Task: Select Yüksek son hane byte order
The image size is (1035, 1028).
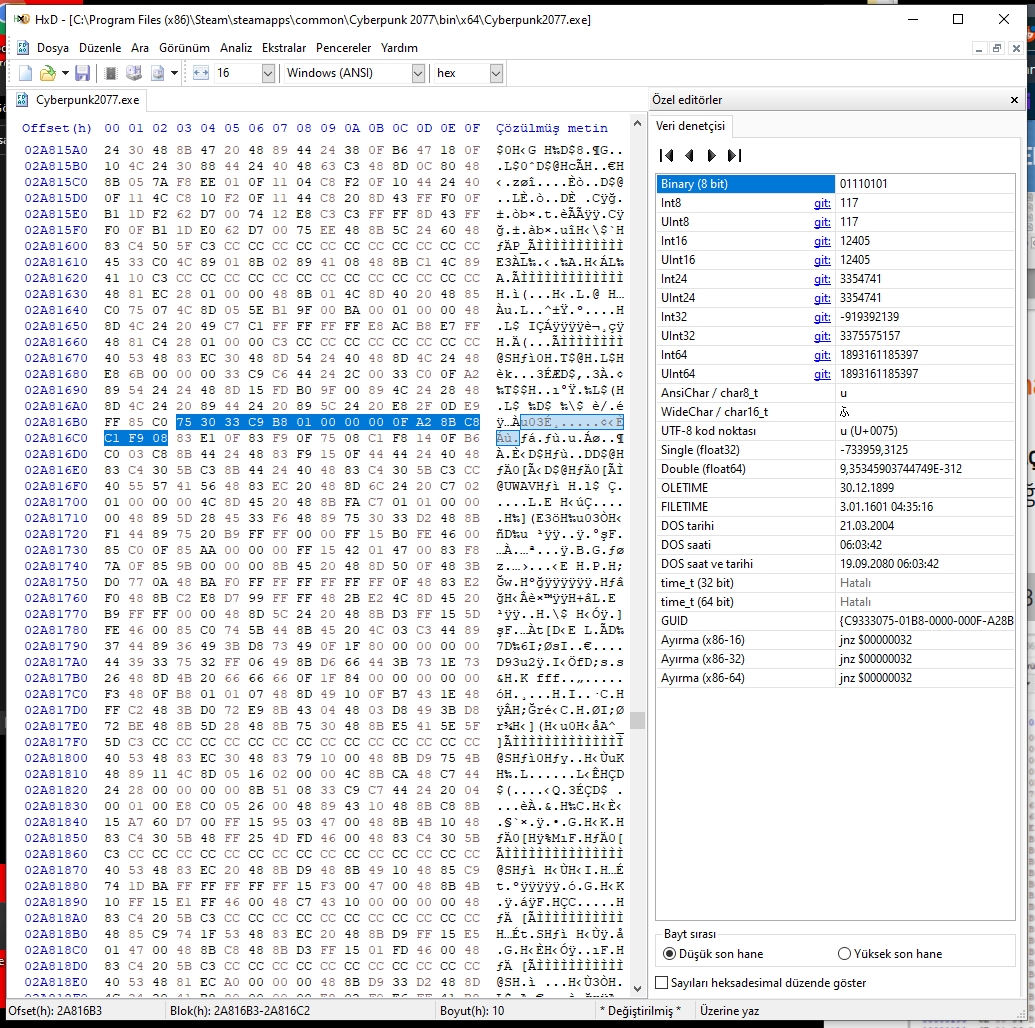Action: click(x=890, y=953)
